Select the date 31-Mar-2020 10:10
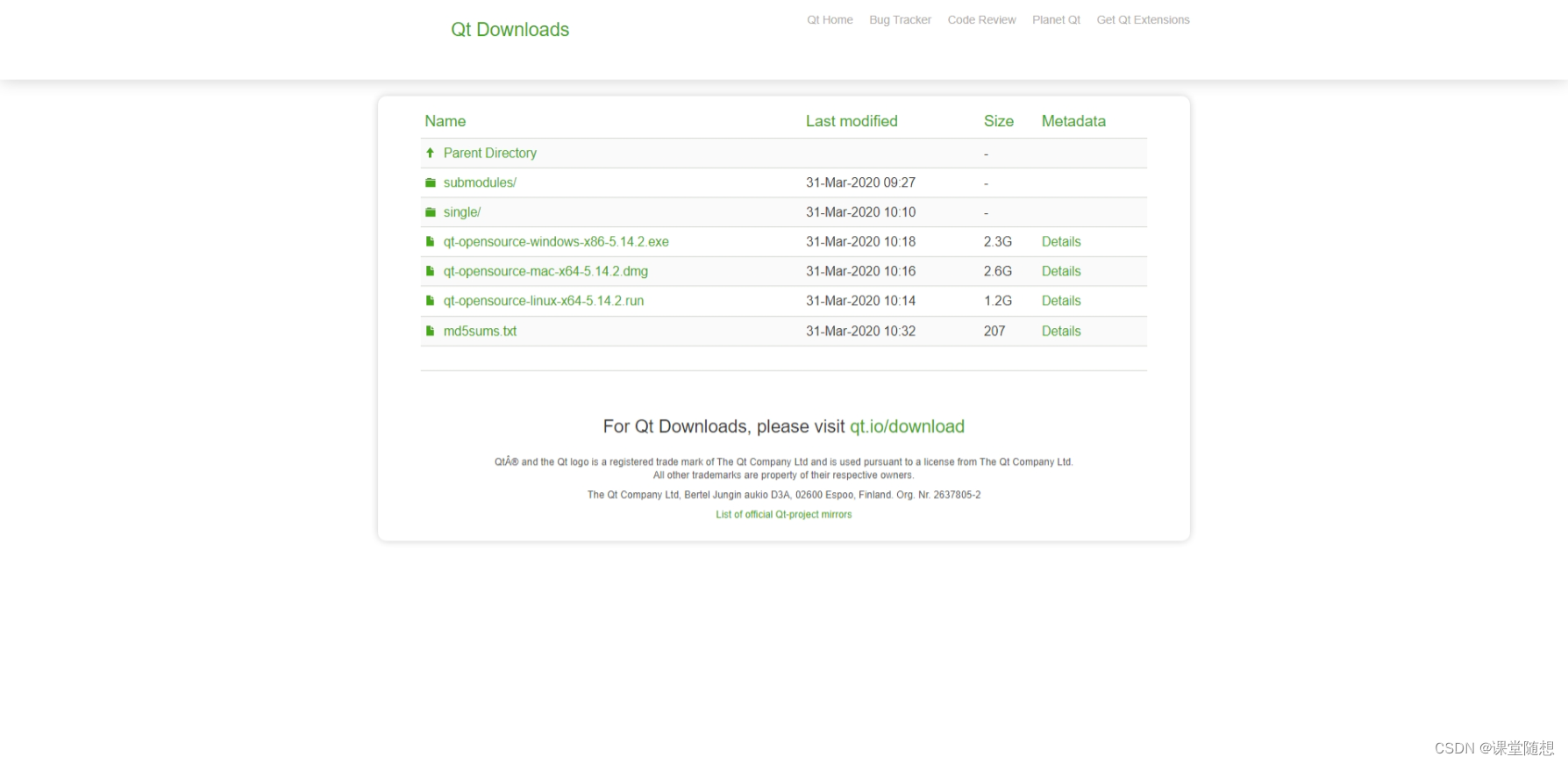Viewport: 1568px width, 764px height. [860, 212]
